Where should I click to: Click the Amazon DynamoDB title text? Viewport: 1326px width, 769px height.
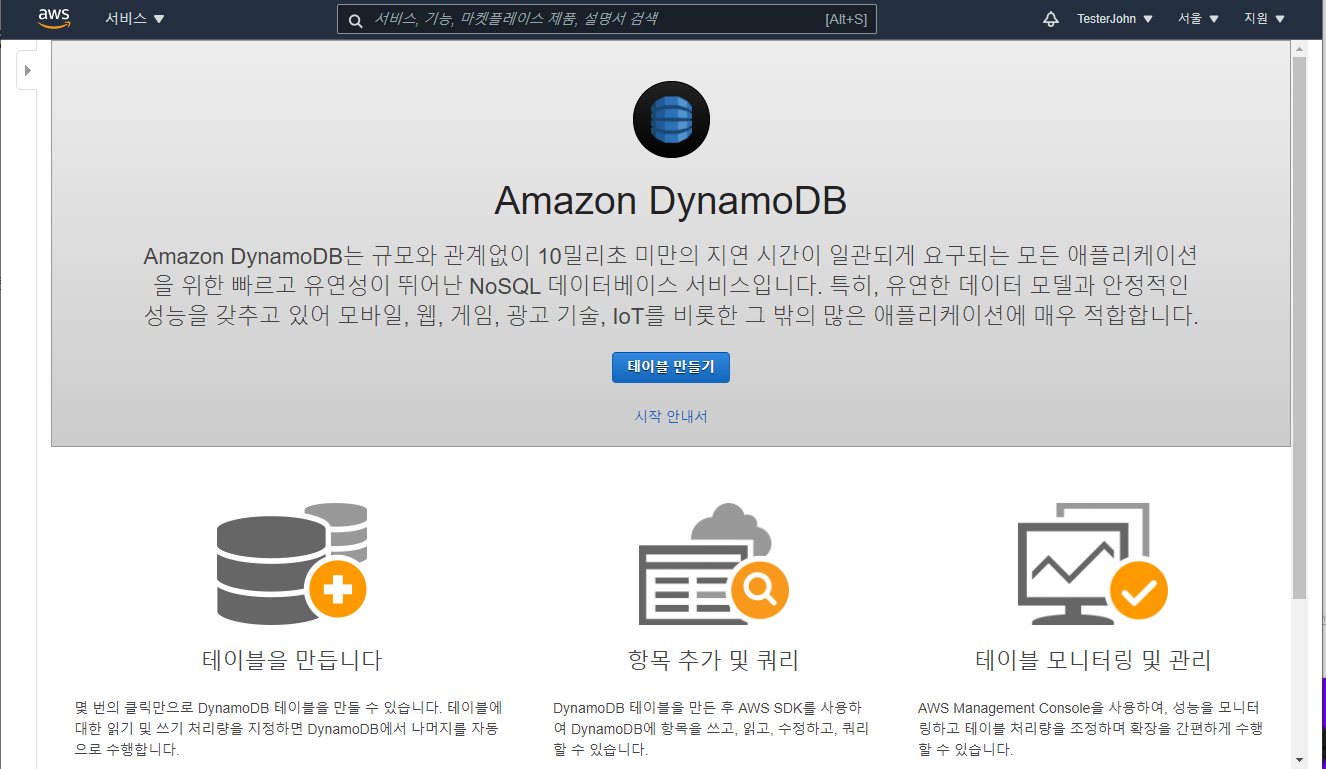(x=671, y=201)
